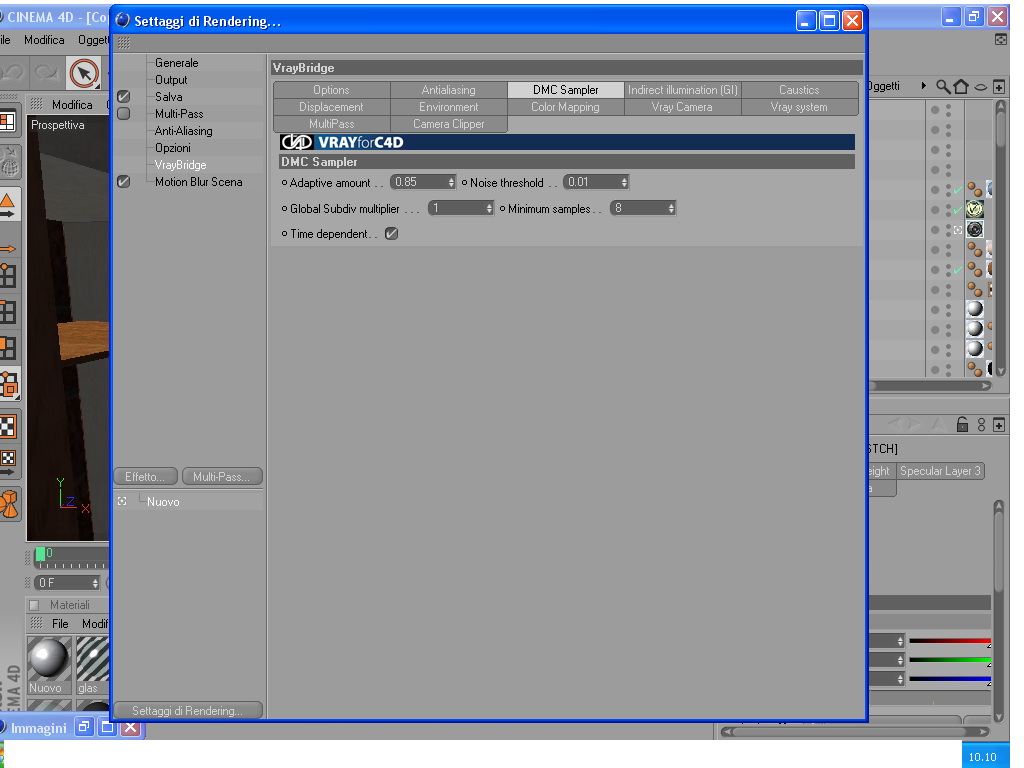1024x768 pixels.
Task: Click the Multi-Pass... button
Action: (x=222, y=477)
